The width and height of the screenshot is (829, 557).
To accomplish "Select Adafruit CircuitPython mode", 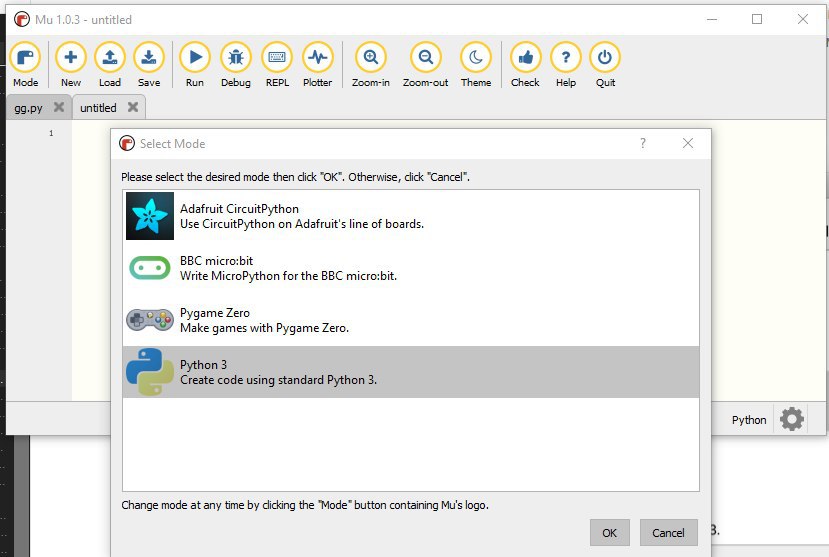I will click(x=411, y=216).
